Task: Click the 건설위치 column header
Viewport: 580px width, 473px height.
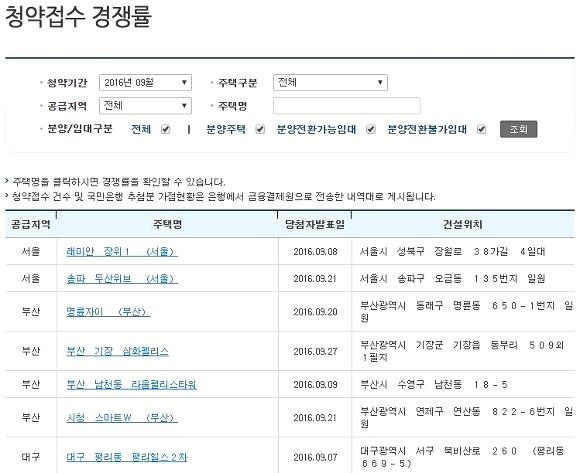Action: (463, 224)
